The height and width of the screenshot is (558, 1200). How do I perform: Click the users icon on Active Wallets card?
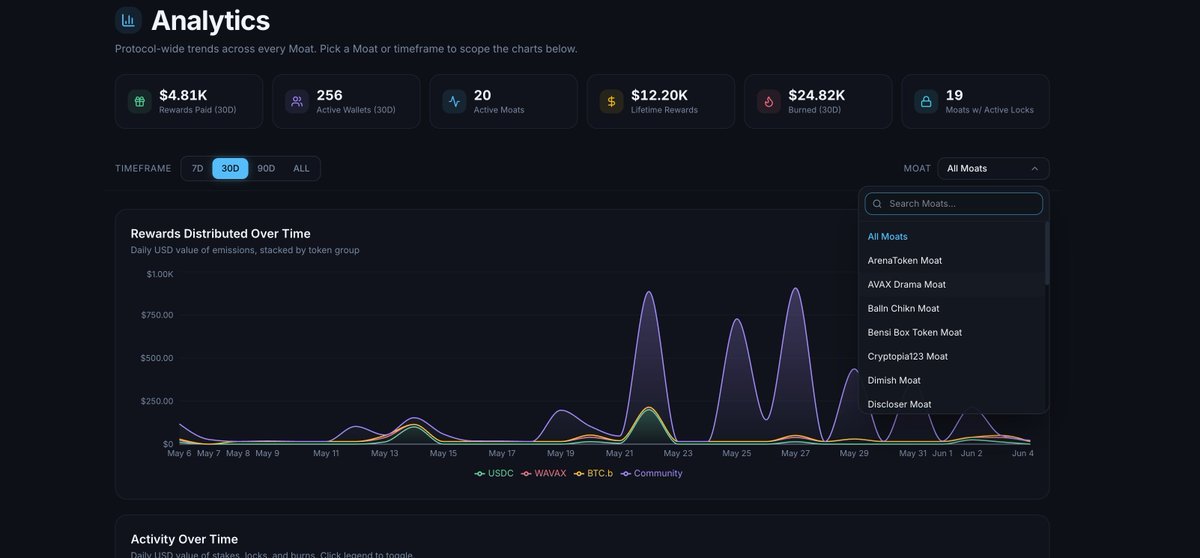297,101
